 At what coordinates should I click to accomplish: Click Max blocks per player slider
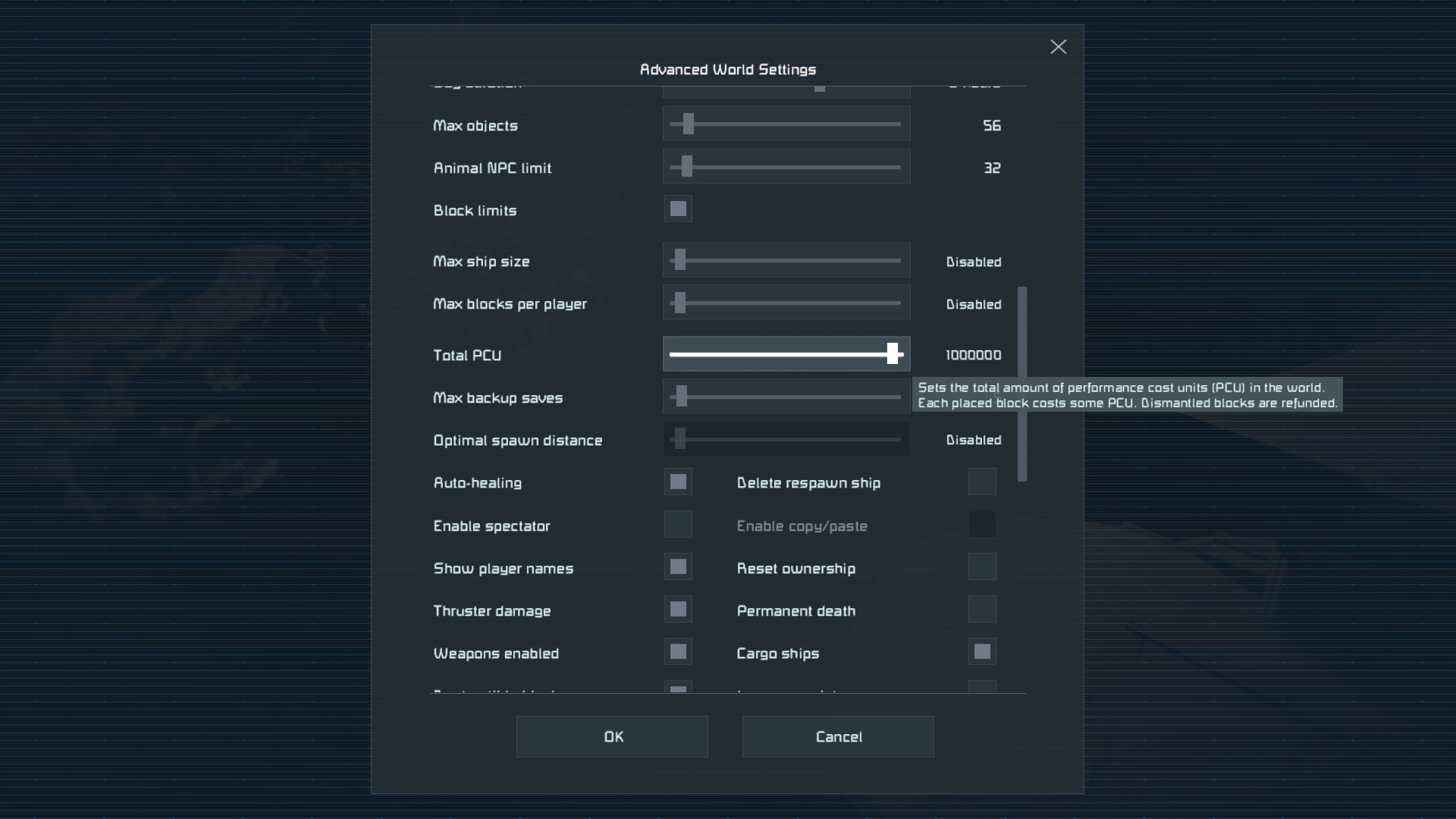coord(786,303)
